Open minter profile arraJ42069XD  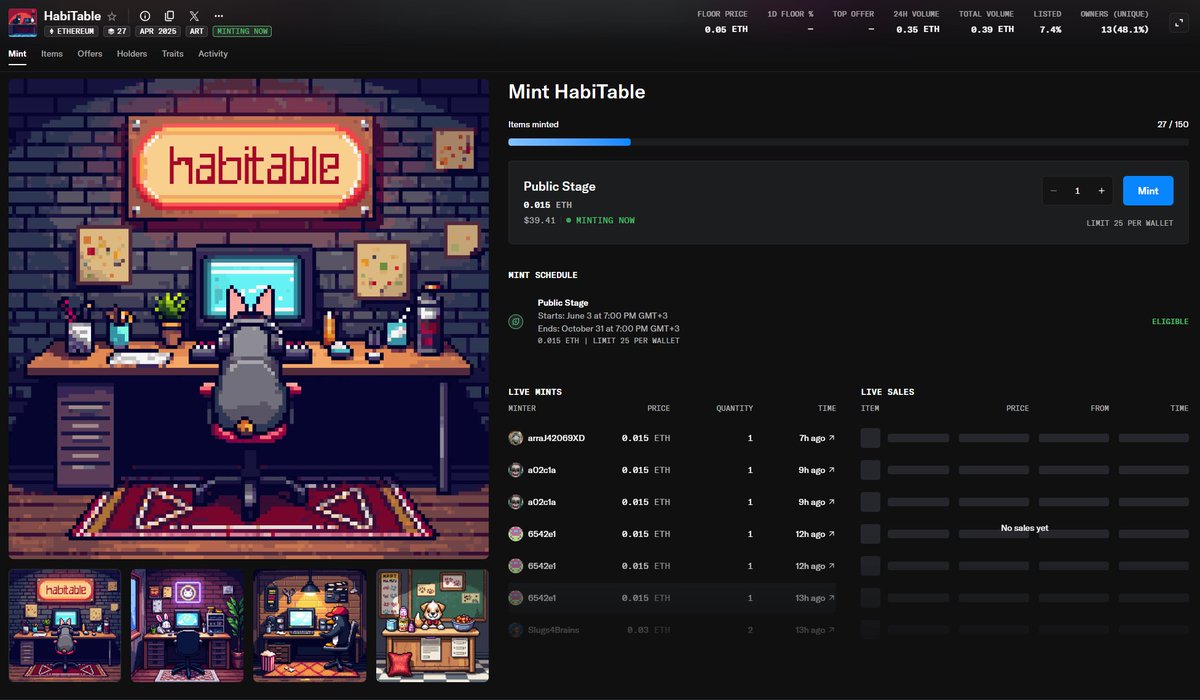point(556,438)
